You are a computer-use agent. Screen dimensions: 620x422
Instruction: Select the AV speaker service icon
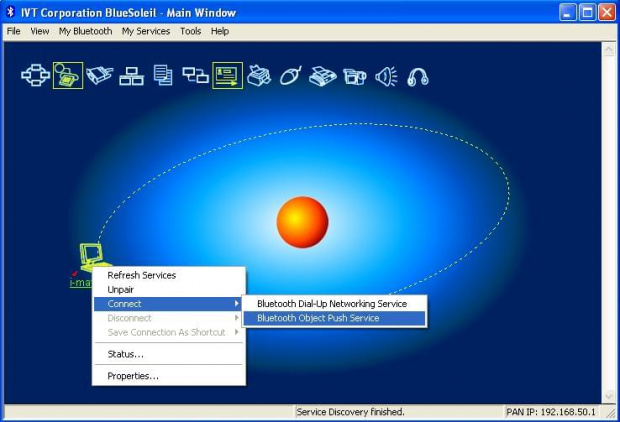[x=386, y=76]
